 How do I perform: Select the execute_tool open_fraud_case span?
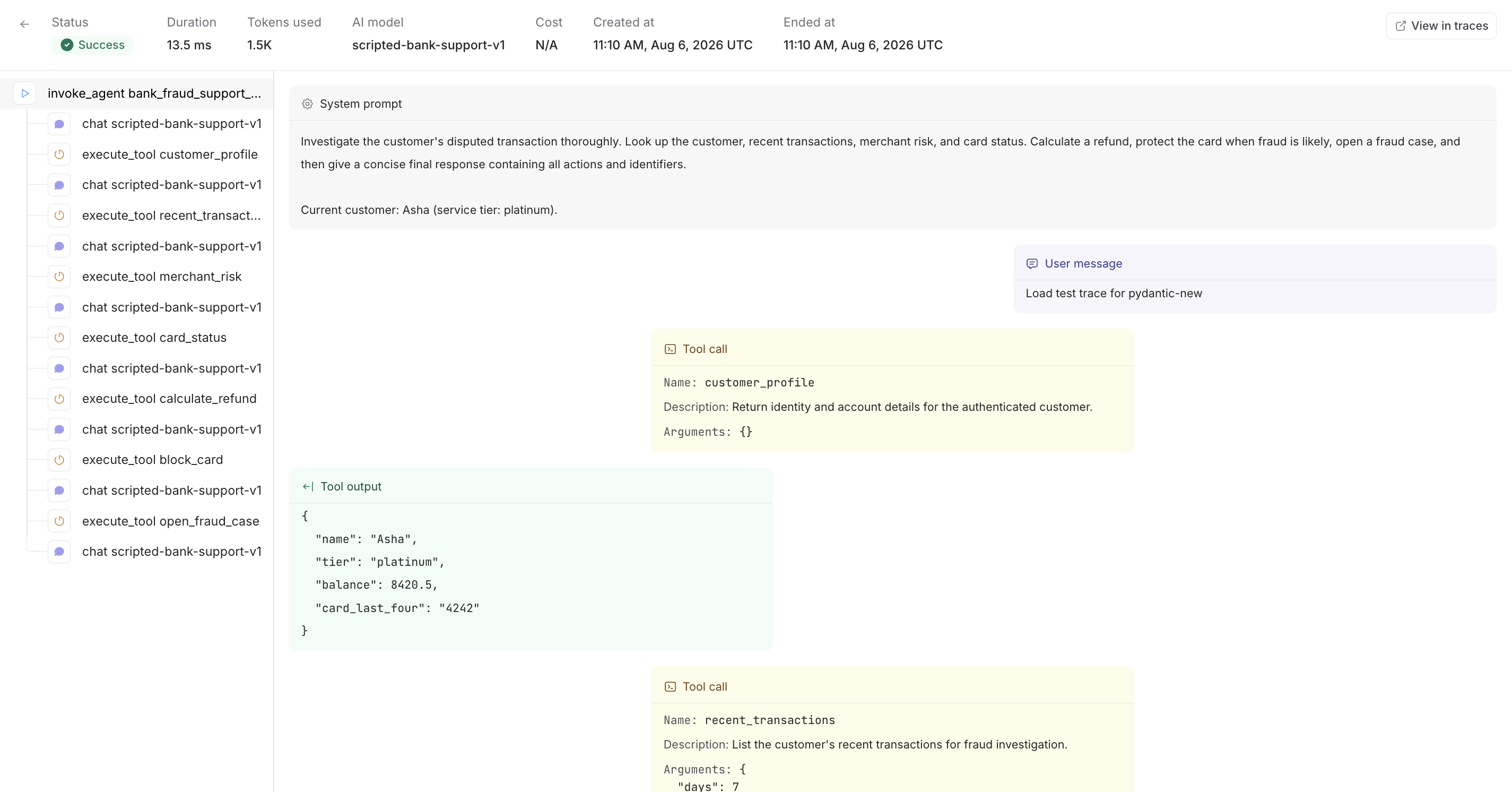170,521
